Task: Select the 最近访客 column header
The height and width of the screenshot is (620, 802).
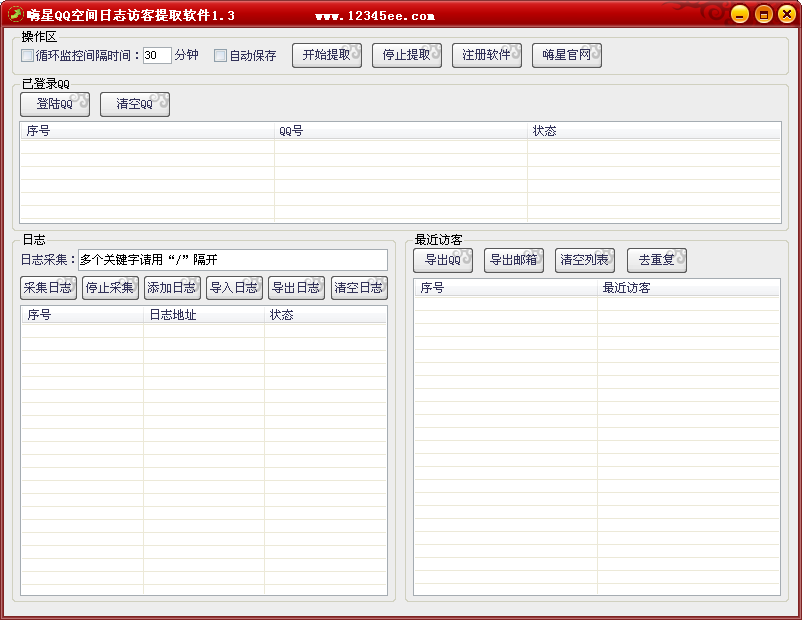Action: [688, 288]
